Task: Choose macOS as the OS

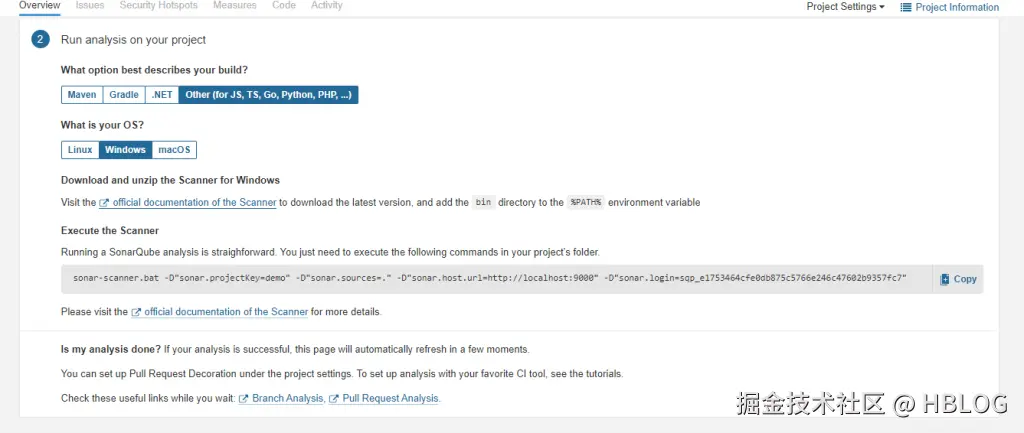Action: (174, 150)
